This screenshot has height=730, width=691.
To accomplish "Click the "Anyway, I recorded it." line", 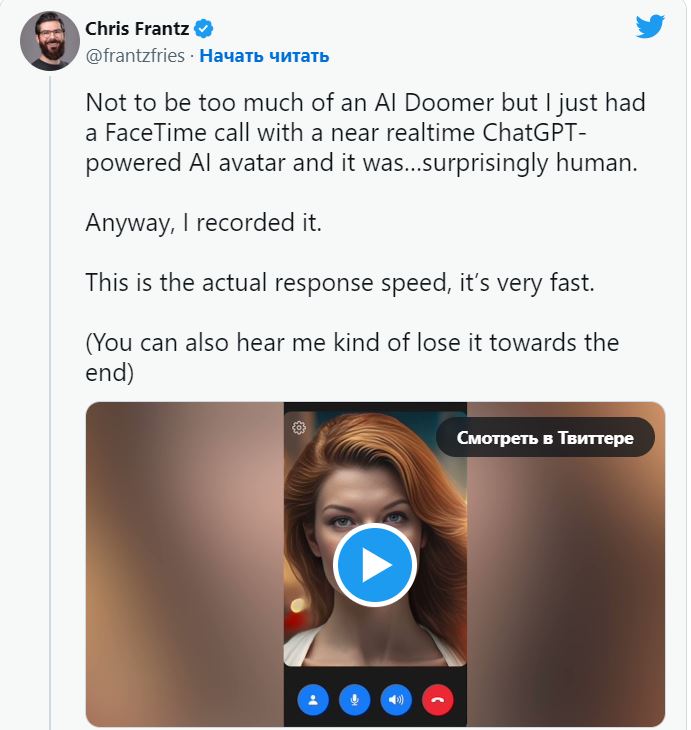I will 204,223.
